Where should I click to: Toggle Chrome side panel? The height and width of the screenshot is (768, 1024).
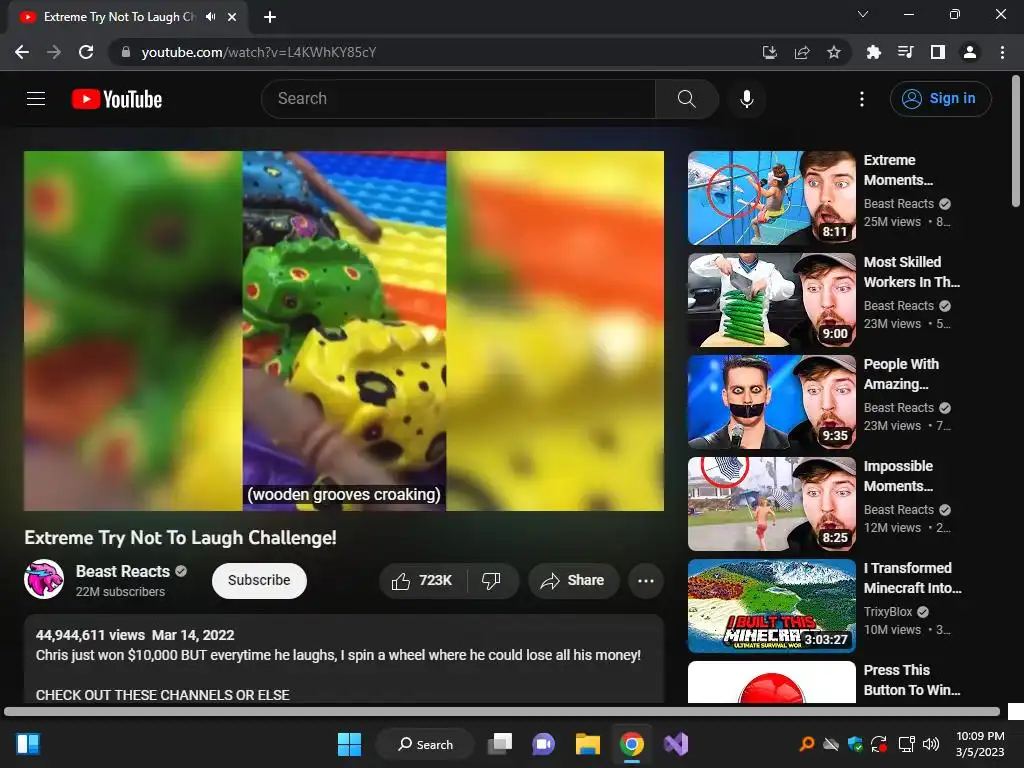938,52
